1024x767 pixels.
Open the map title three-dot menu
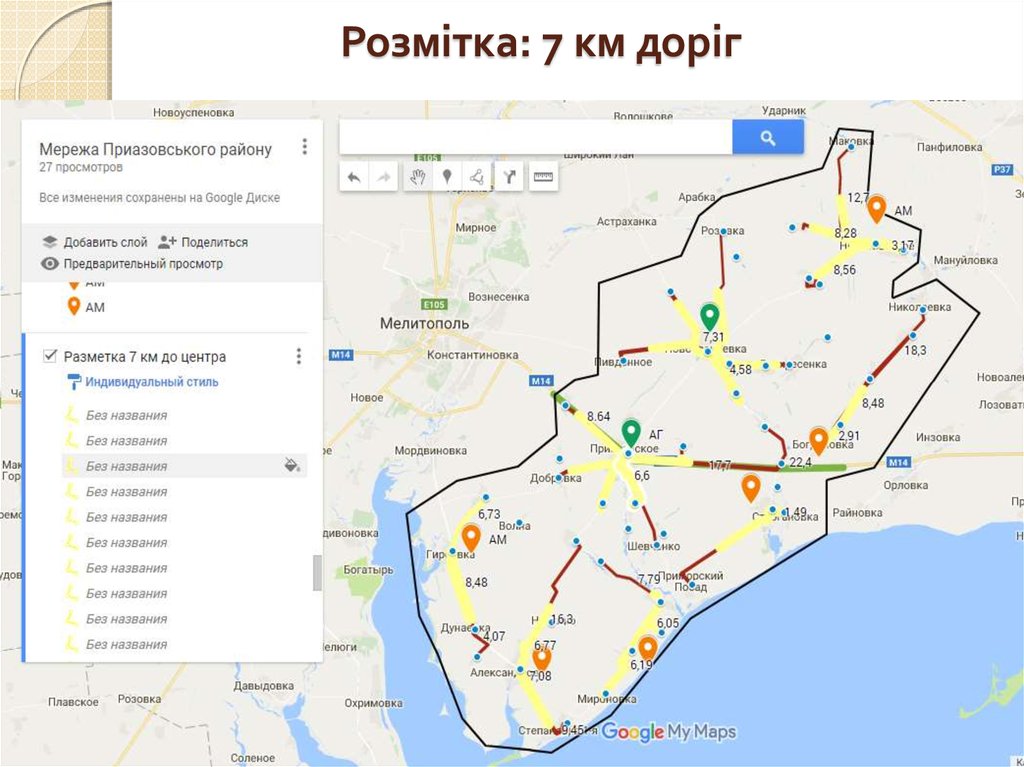click(x=304, y=146)
